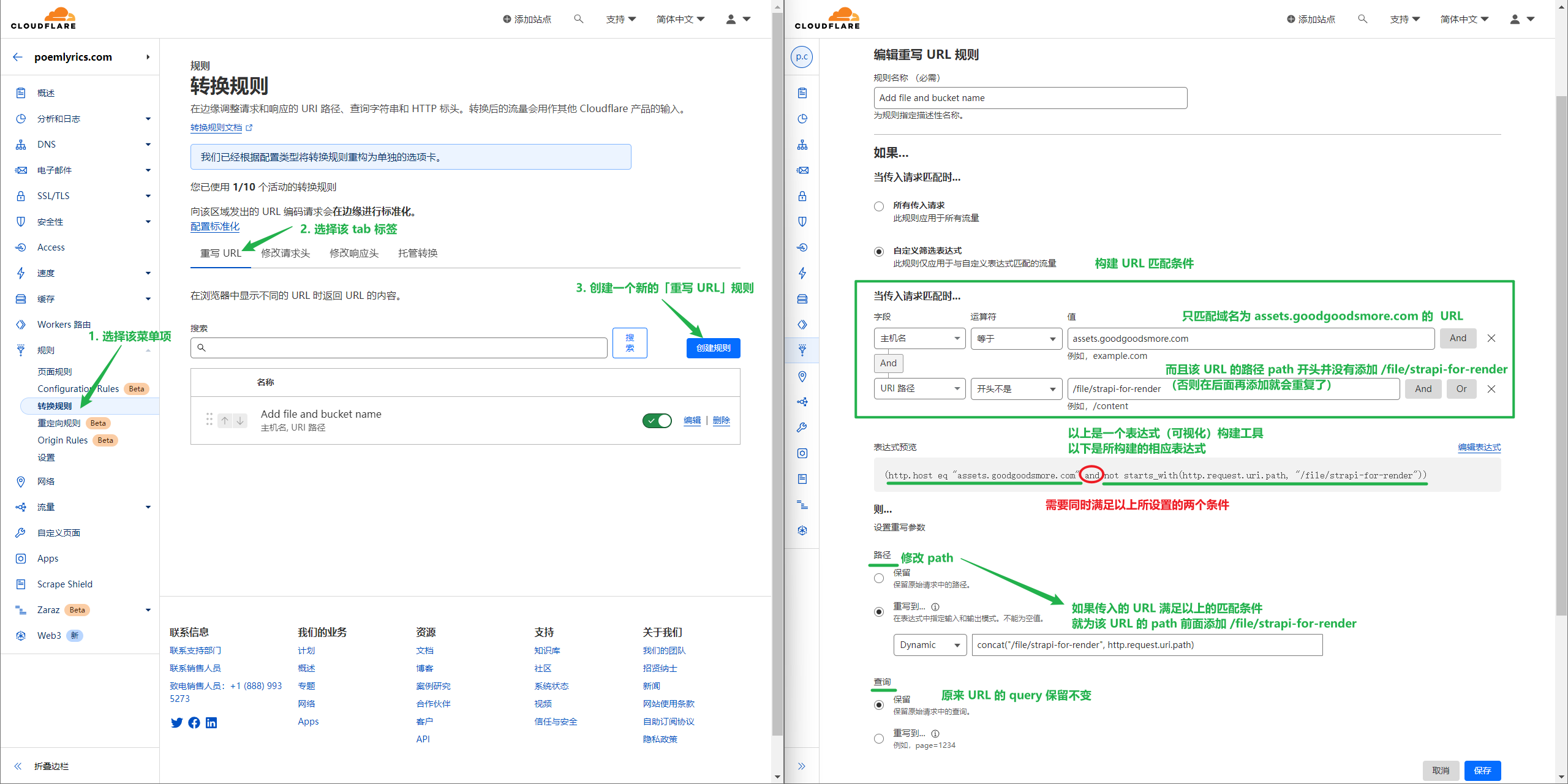This screenshot has height=784, width=1568.
Task: Switch to the 重写 URL tab
Action: [221, 253]
